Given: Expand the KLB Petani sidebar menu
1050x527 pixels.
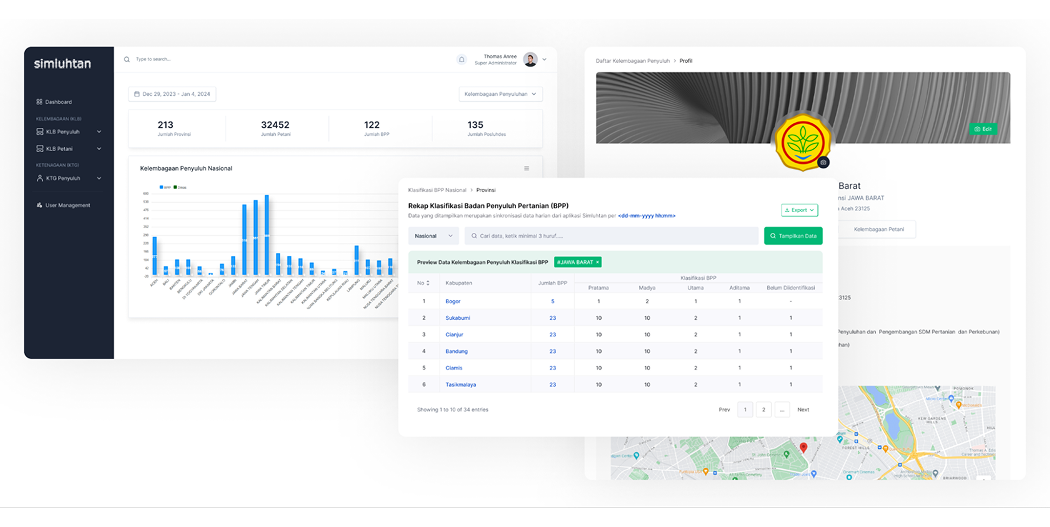Looking at the screenshot, I should click(x=69, y=149).
